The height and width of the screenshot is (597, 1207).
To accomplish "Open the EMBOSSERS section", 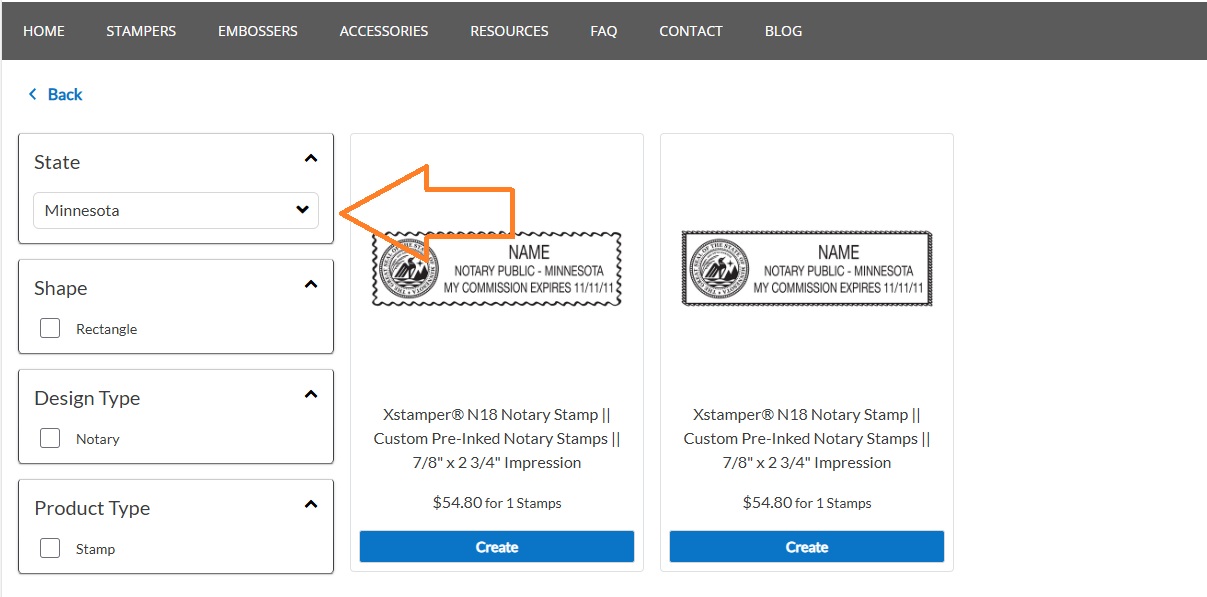I will coord(257,31).
